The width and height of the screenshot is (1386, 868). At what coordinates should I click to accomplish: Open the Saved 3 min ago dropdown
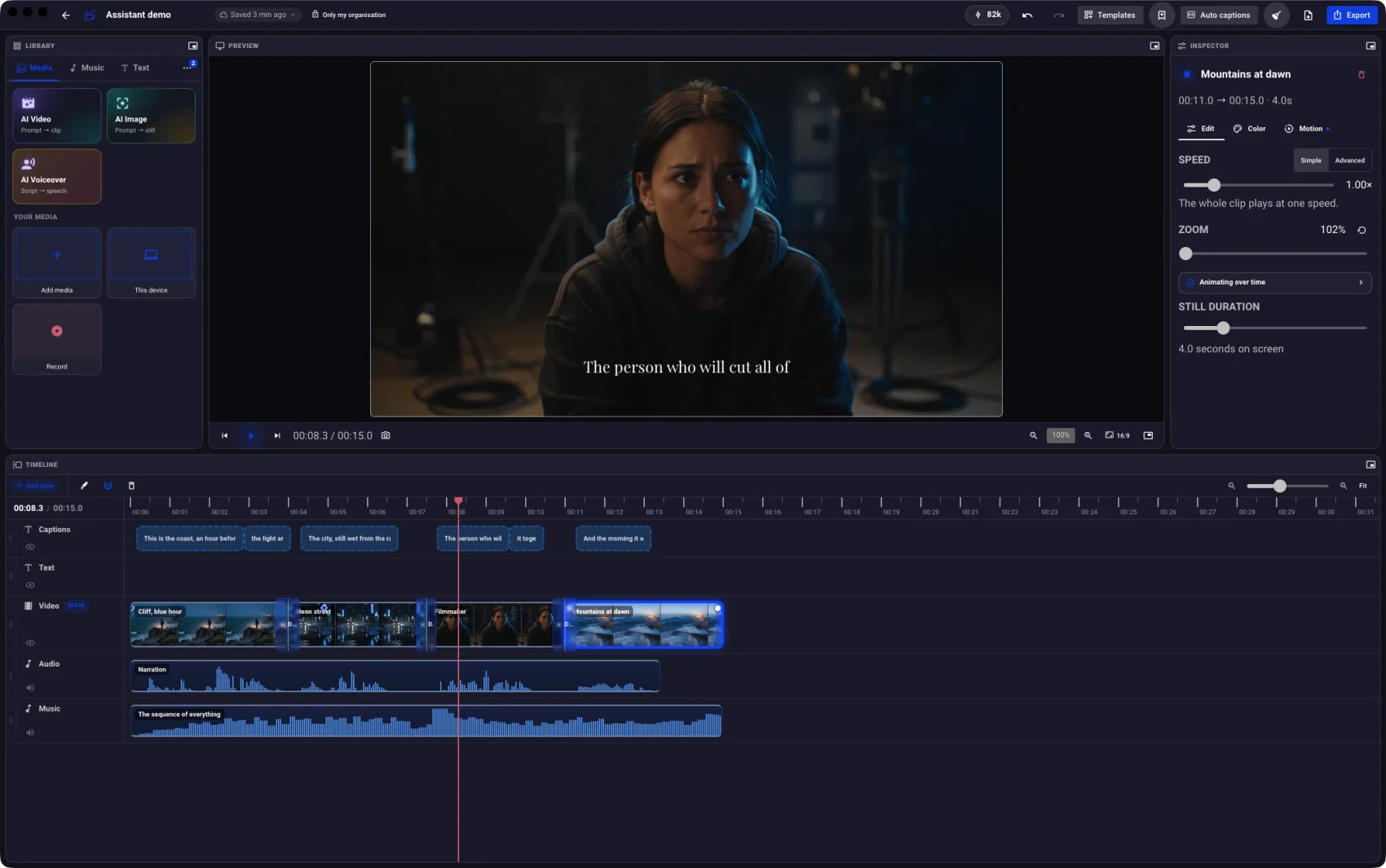click(x=258, y=15)
